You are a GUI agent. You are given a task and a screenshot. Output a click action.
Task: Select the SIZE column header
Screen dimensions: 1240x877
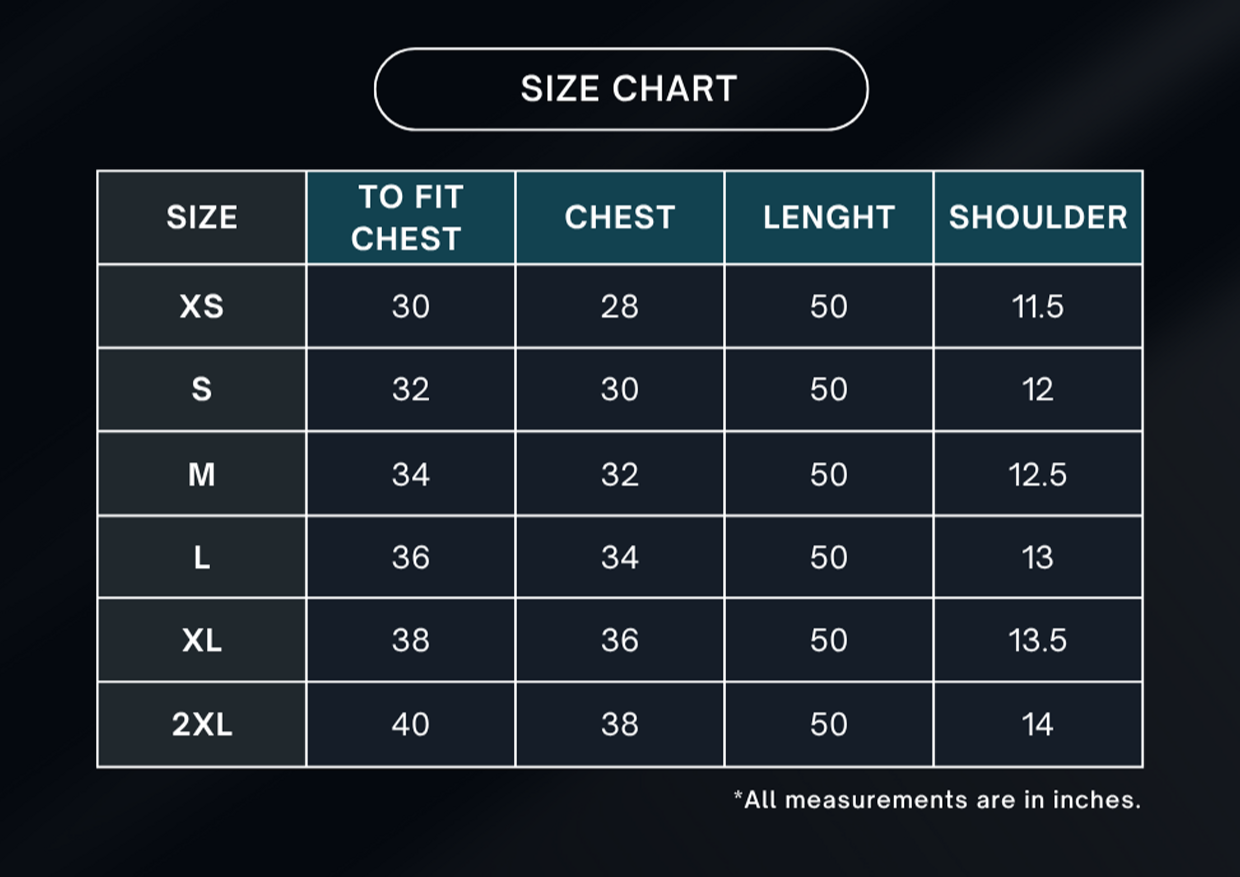pos(202,218)
